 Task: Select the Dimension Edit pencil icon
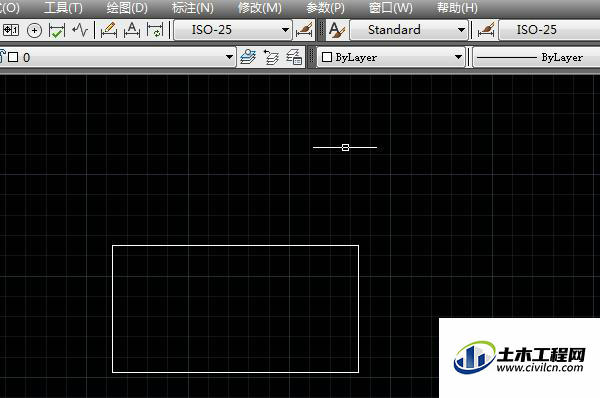click(109, 30)
